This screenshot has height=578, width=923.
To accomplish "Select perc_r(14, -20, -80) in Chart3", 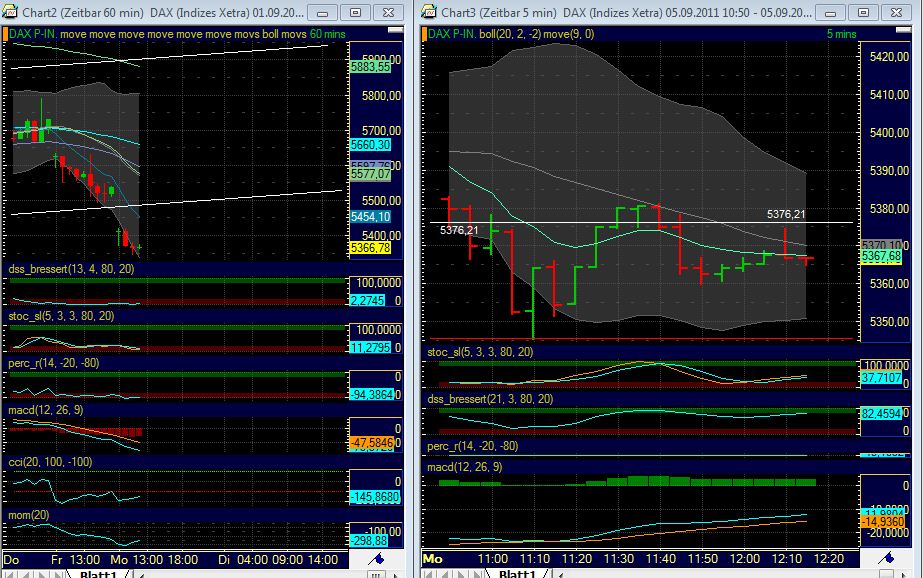I will tap(473, 446).
